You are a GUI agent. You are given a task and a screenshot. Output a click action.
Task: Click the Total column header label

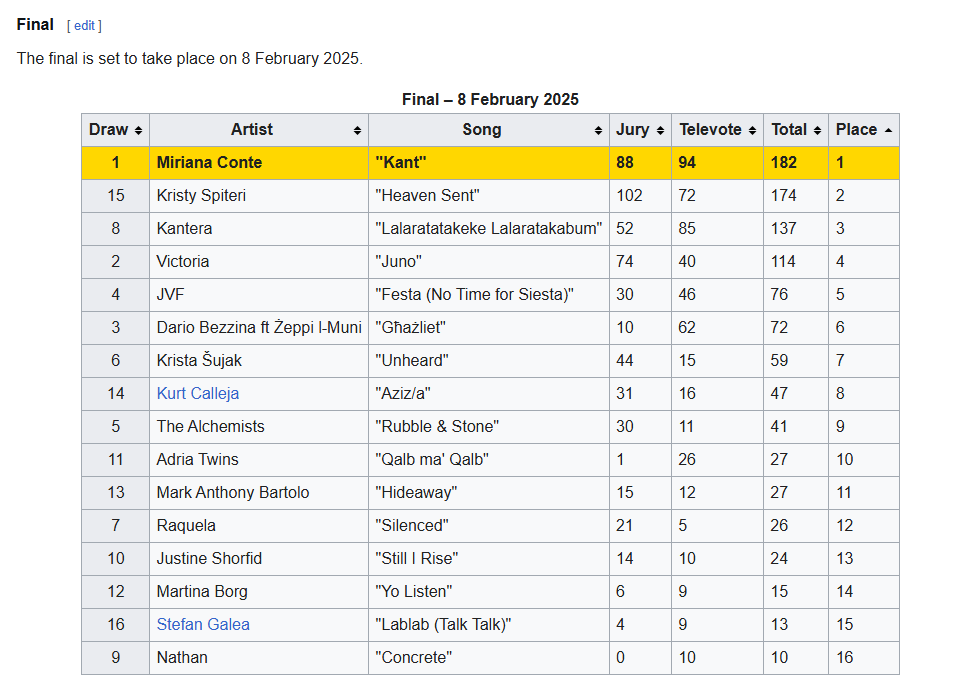tap(788, 130)
